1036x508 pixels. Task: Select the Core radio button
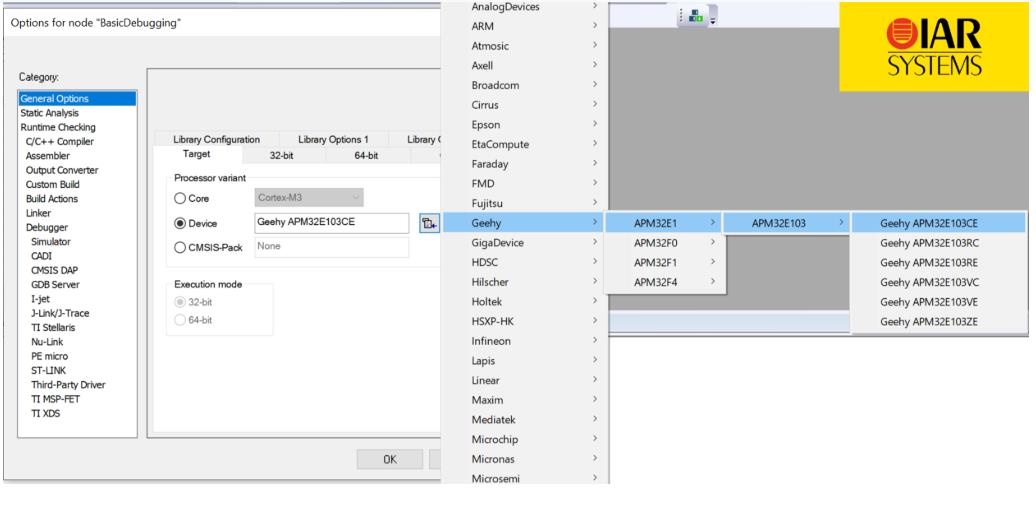click(x=181, y=198)
